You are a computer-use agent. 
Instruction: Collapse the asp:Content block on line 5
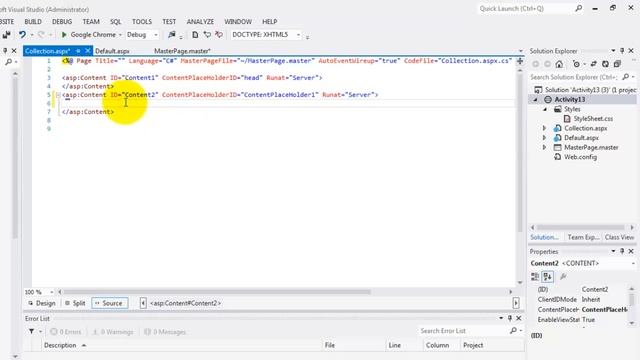58,95
